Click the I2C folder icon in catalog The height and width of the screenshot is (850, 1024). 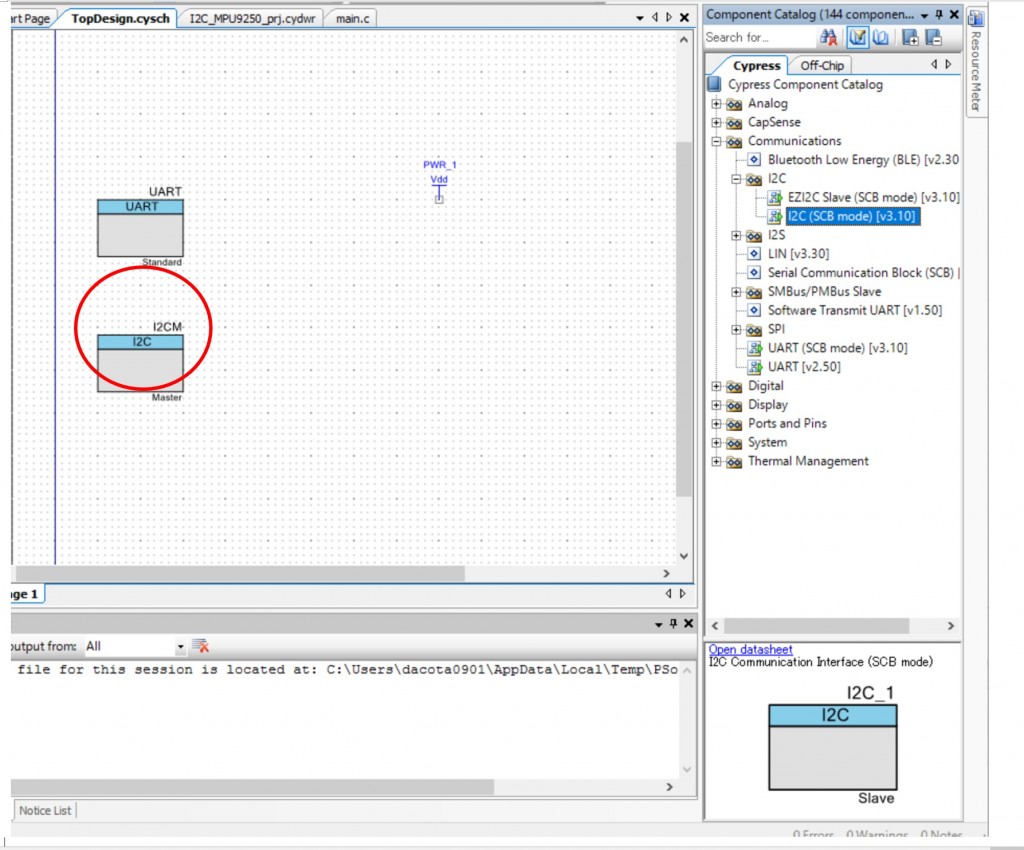pyautogui.click(x=754, y=180)
